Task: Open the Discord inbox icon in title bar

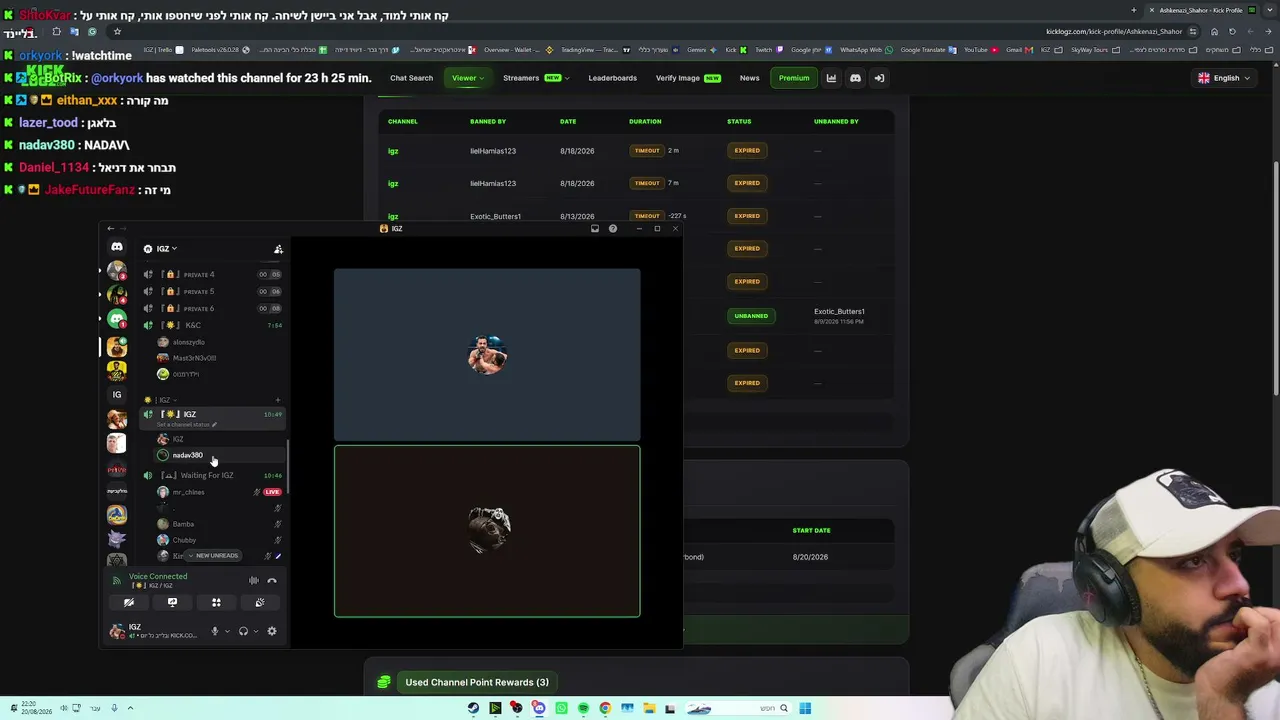Action: pyautogui.click(x=595, y=229)
